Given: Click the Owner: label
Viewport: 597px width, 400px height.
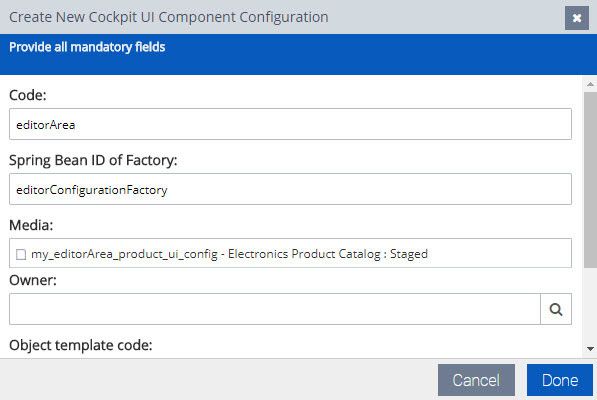Looking at the screenshot, I should click(33, 280).
